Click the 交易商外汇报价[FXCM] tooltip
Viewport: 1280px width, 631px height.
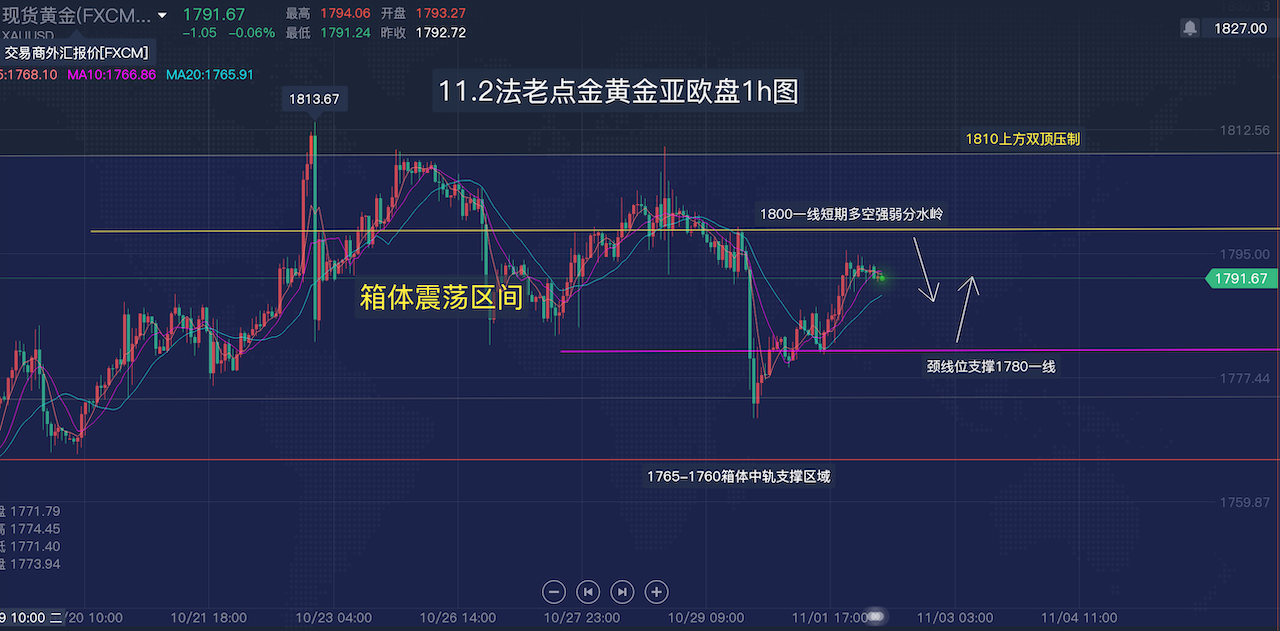pos(76,53)
